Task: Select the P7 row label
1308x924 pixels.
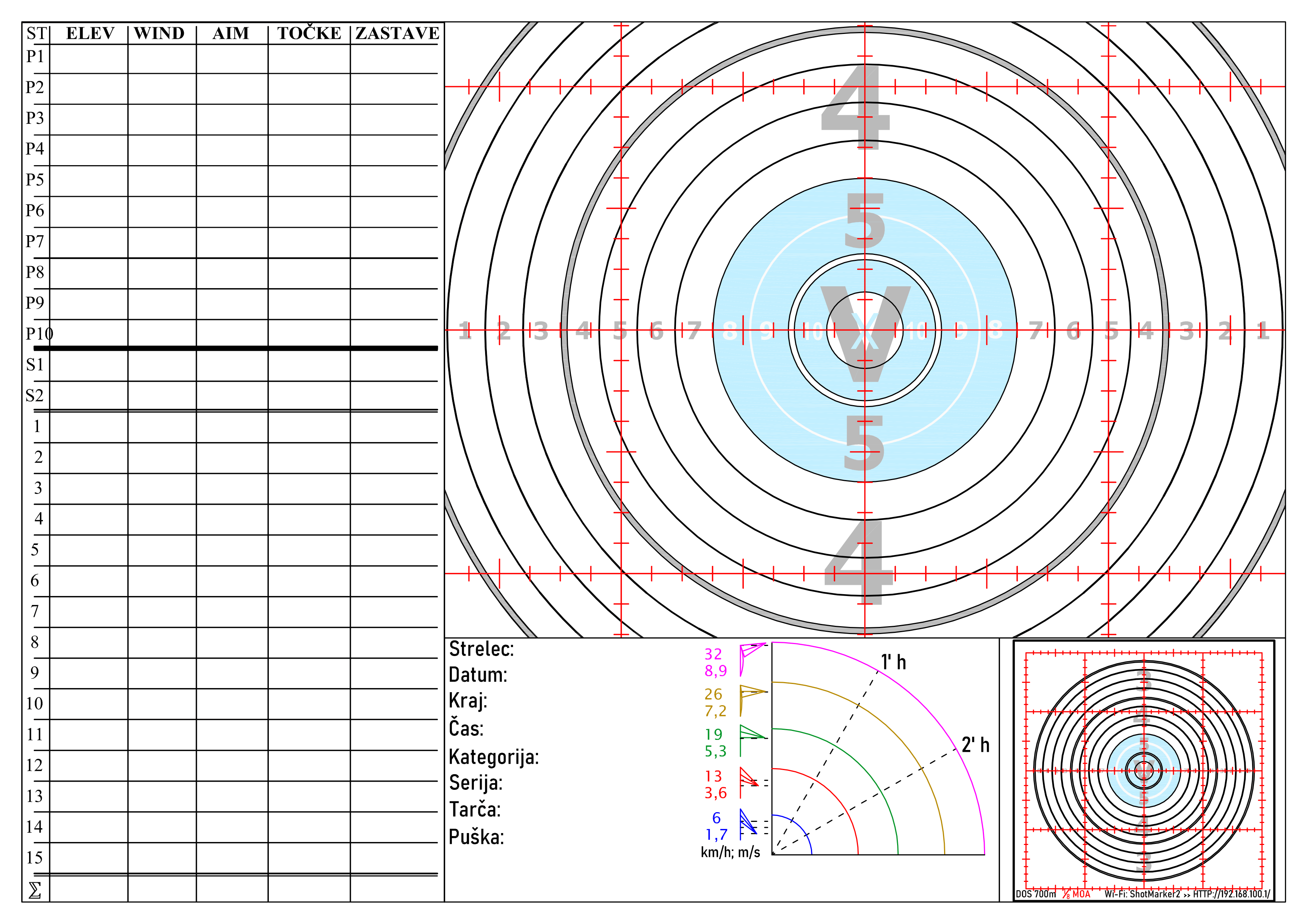Action: tap(35, 242)
